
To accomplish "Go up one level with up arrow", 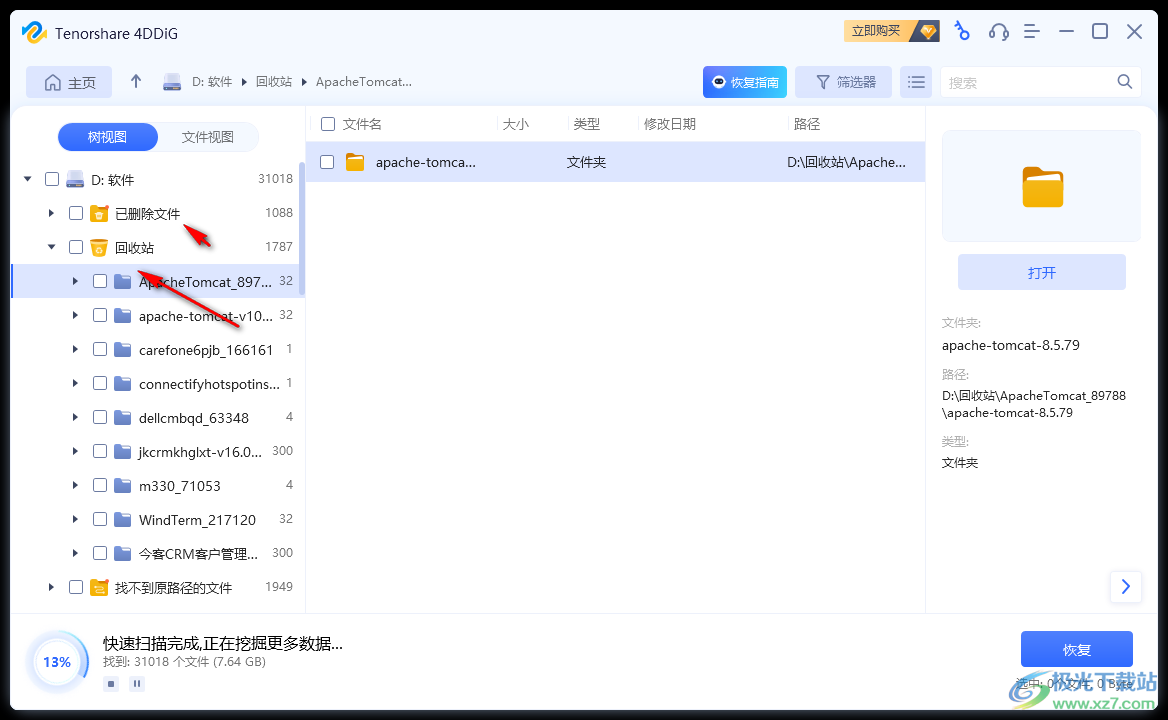I will tap(136, 81).
